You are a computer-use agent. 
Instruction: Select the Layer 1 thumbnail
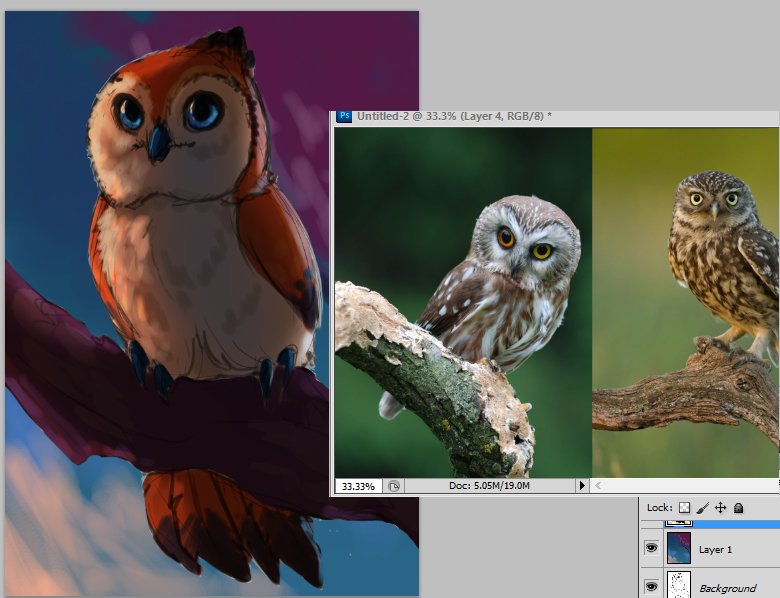(x=679, y=548)
